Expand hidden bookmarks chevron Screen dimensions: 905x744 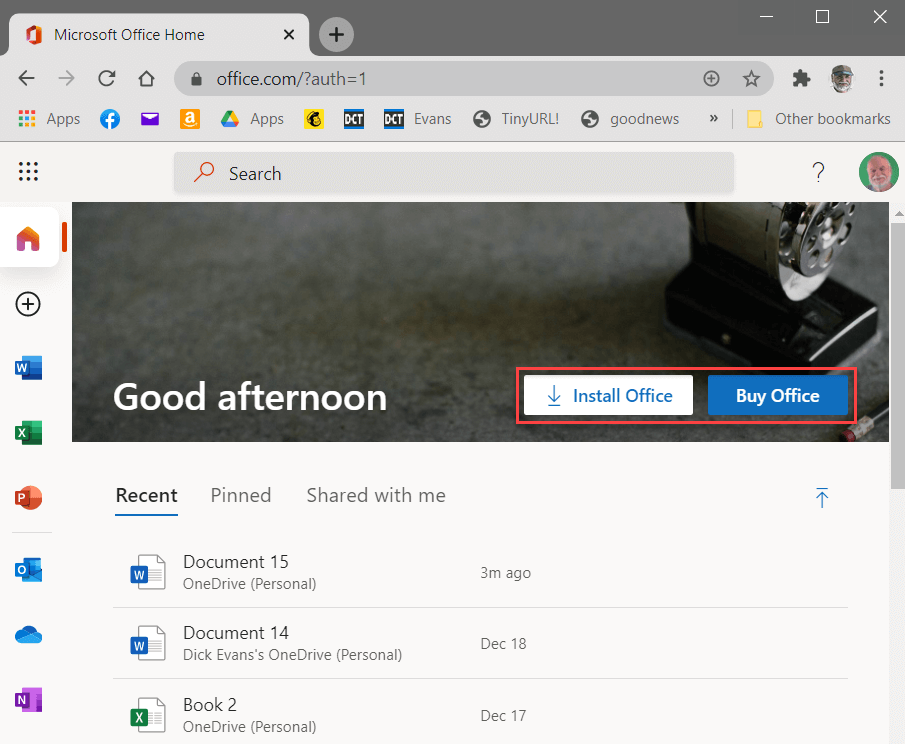pos(714,118)
